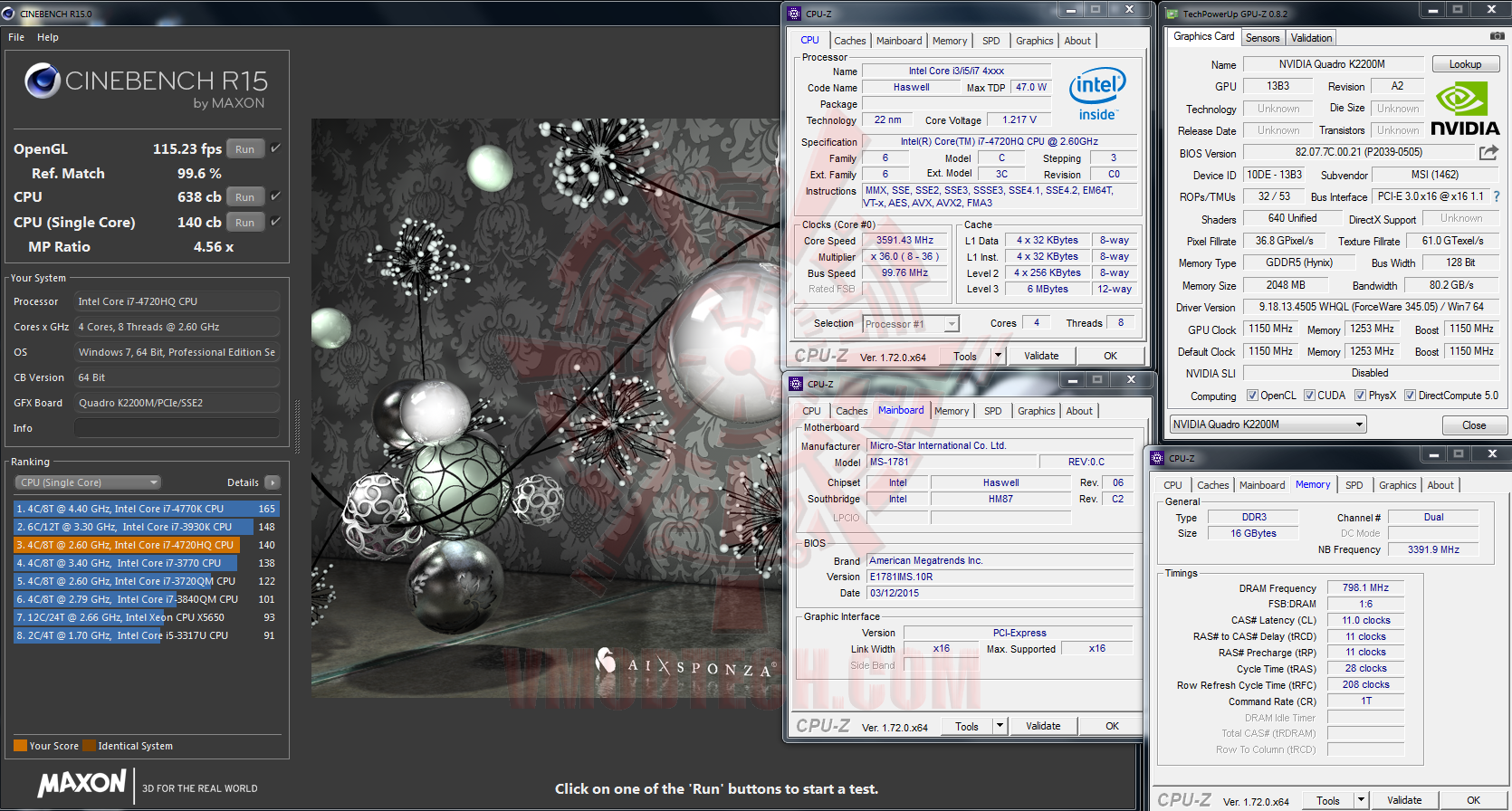Expand Tools arrow in CPU-Z Memory window
Image resolution: width=1512 pixels, height=811 pixels.
(1361, 800)
